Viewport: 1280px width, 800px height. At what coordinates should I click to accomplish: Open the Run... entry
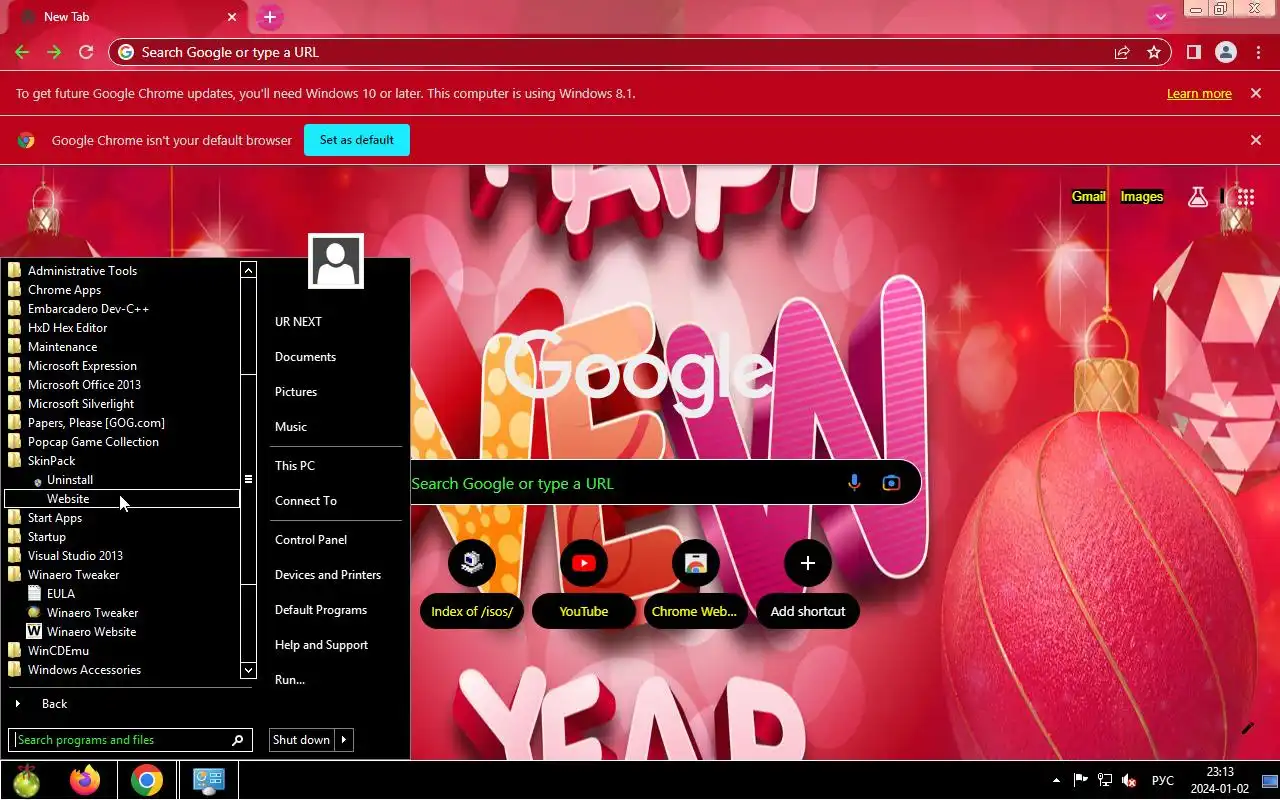(290, 680)
